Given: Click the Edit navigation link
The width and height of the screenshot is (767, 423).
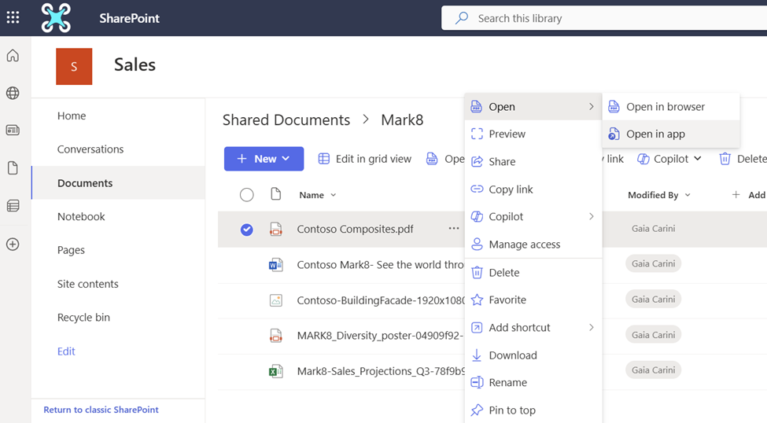Looking at the screenshot, I should (x=66, y=351).
